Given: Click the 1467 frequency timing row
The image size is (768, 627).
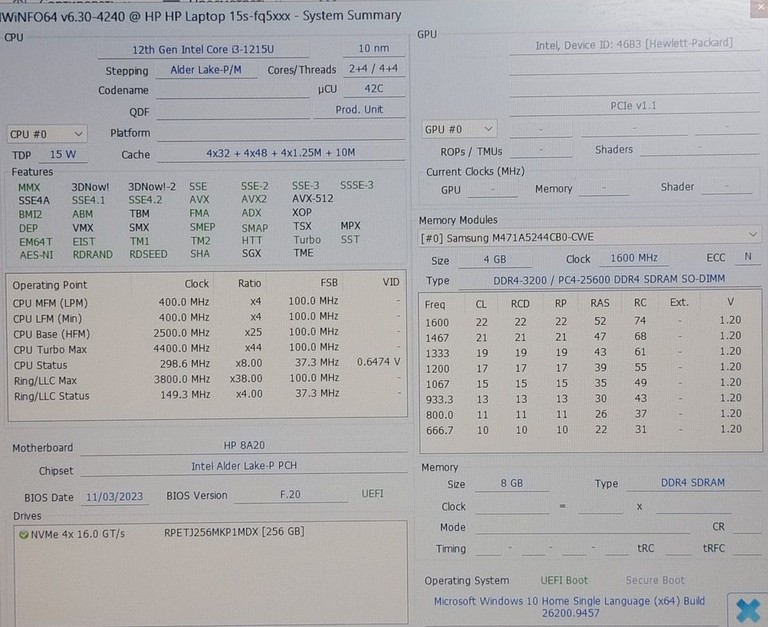Looking at the screenshot, I should [x=590, y=337].
